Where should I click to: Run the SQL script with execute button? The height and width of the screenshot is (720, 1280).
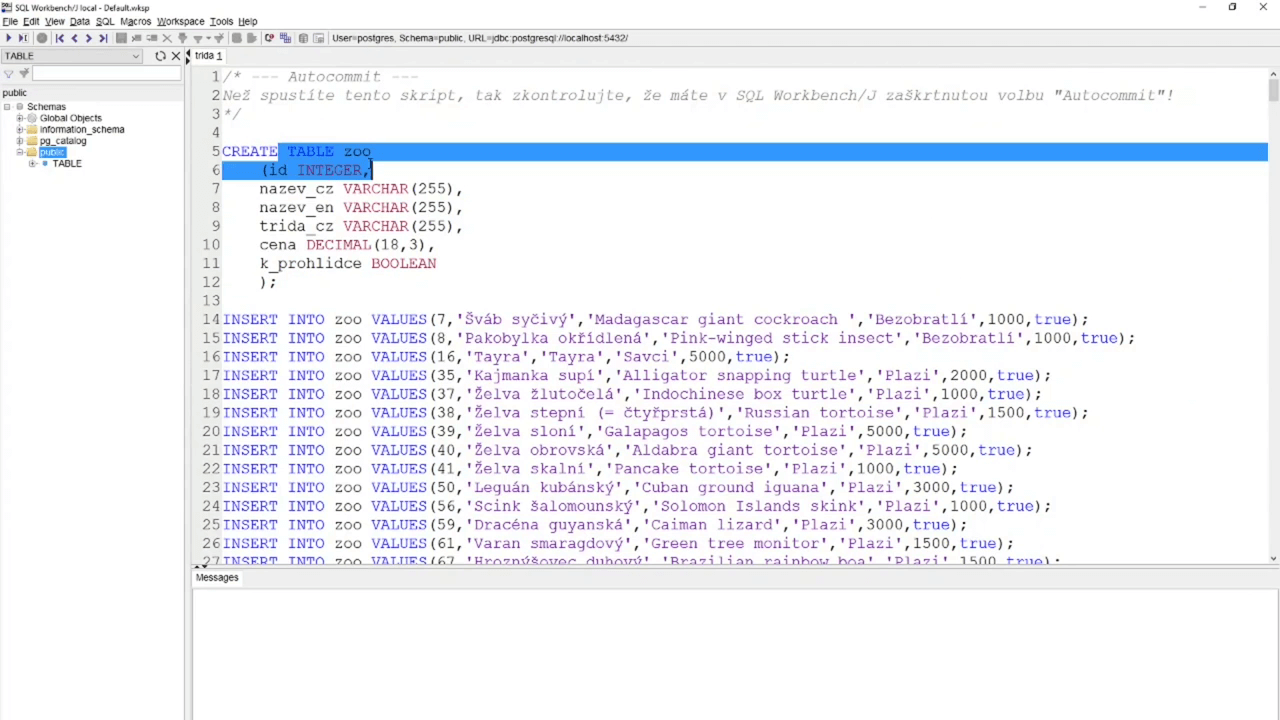click(9, 38)
